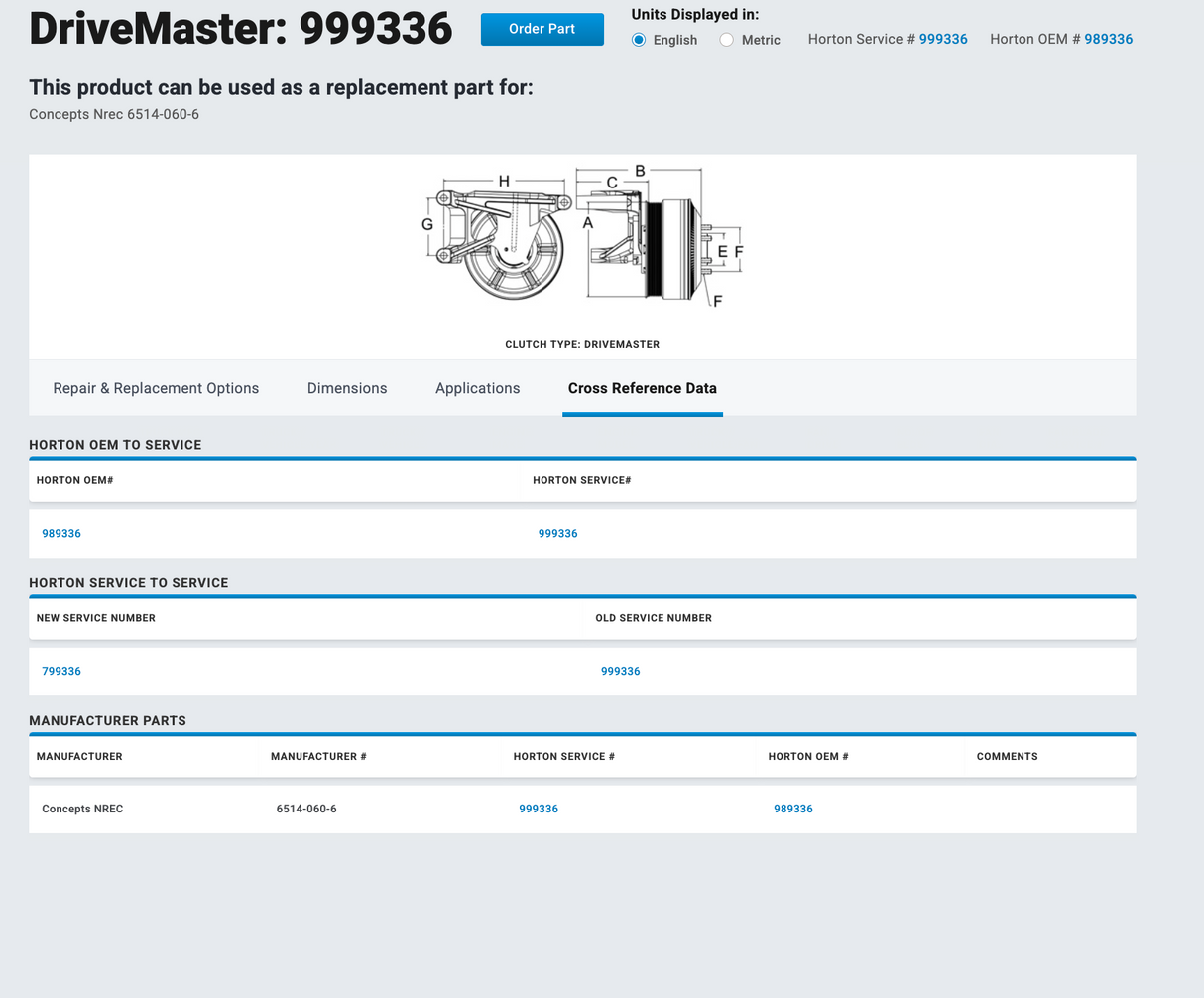Viewport: 1204px width, 998px height.
Task: Open Horton Service # 999336 link in header
Action: 942,39
